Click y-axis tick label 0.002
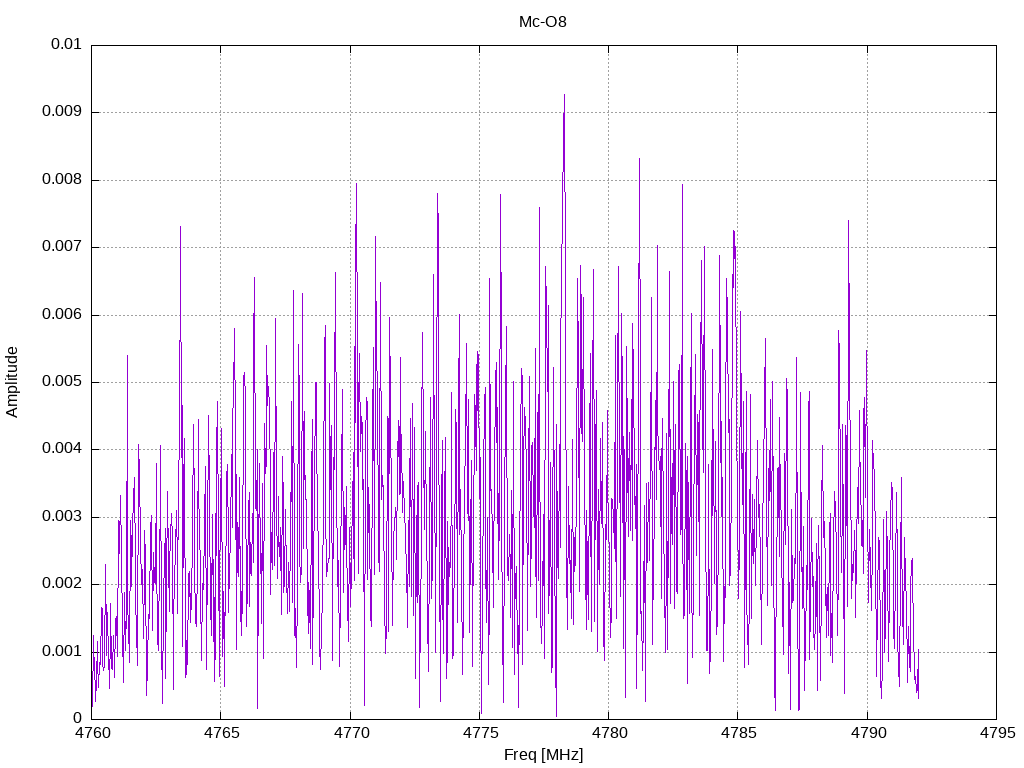The width and height of the screenshot is (1024, 768). [x=62, y=584]
